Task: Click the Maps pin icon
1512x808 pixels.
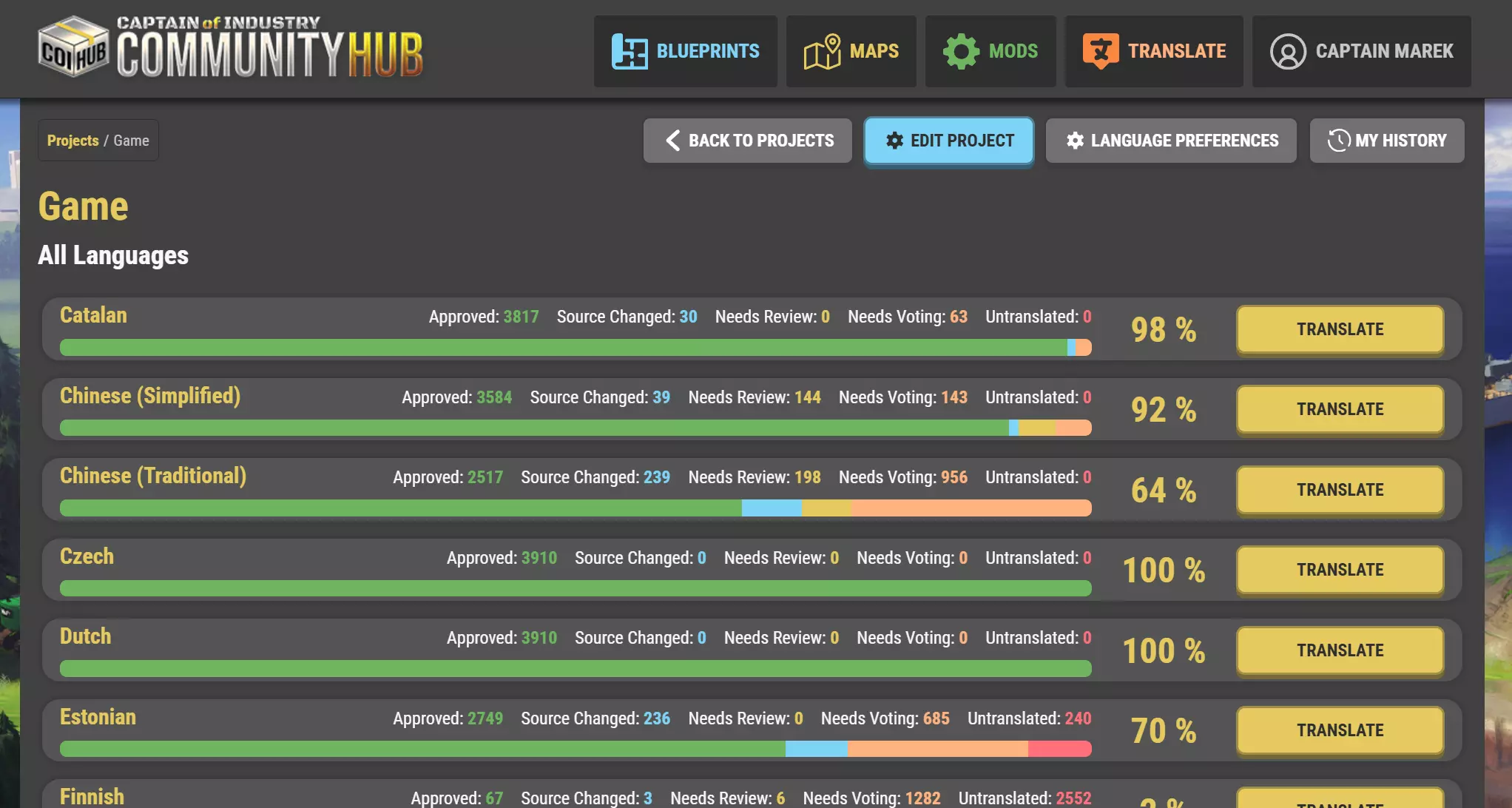Action: click(x=822, y=51)
